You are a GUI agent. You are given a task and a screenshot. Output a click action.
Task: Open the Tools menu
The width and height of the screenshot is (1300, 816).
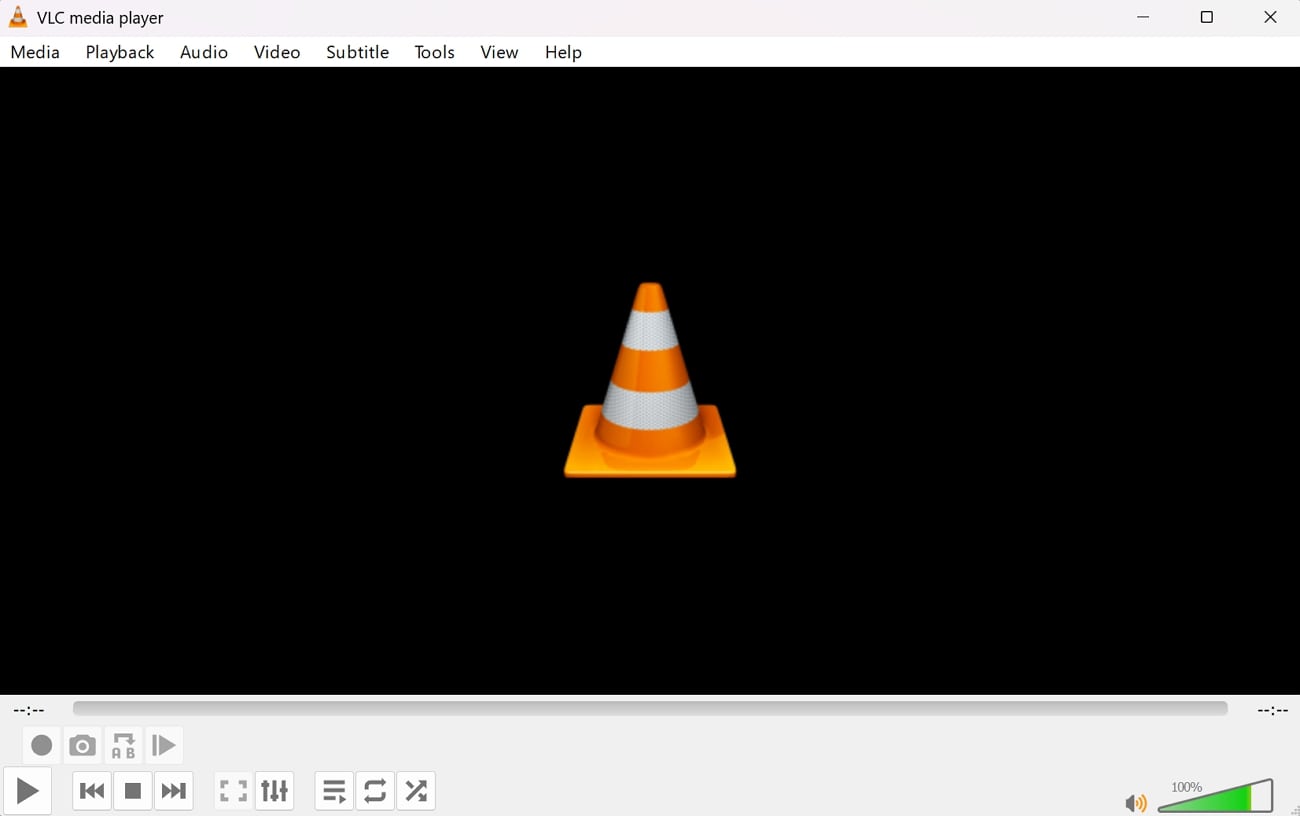click(x=434, y=52)
